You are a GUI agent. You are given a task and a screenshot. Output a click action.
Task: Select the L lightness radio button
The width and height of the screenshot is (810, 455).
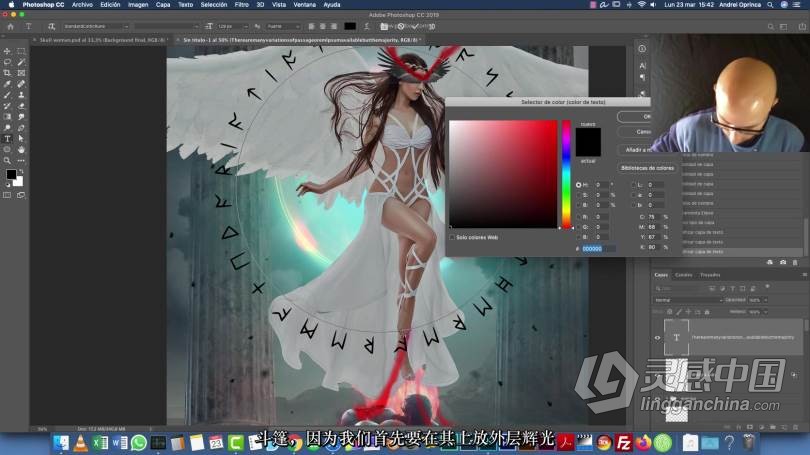634,185
